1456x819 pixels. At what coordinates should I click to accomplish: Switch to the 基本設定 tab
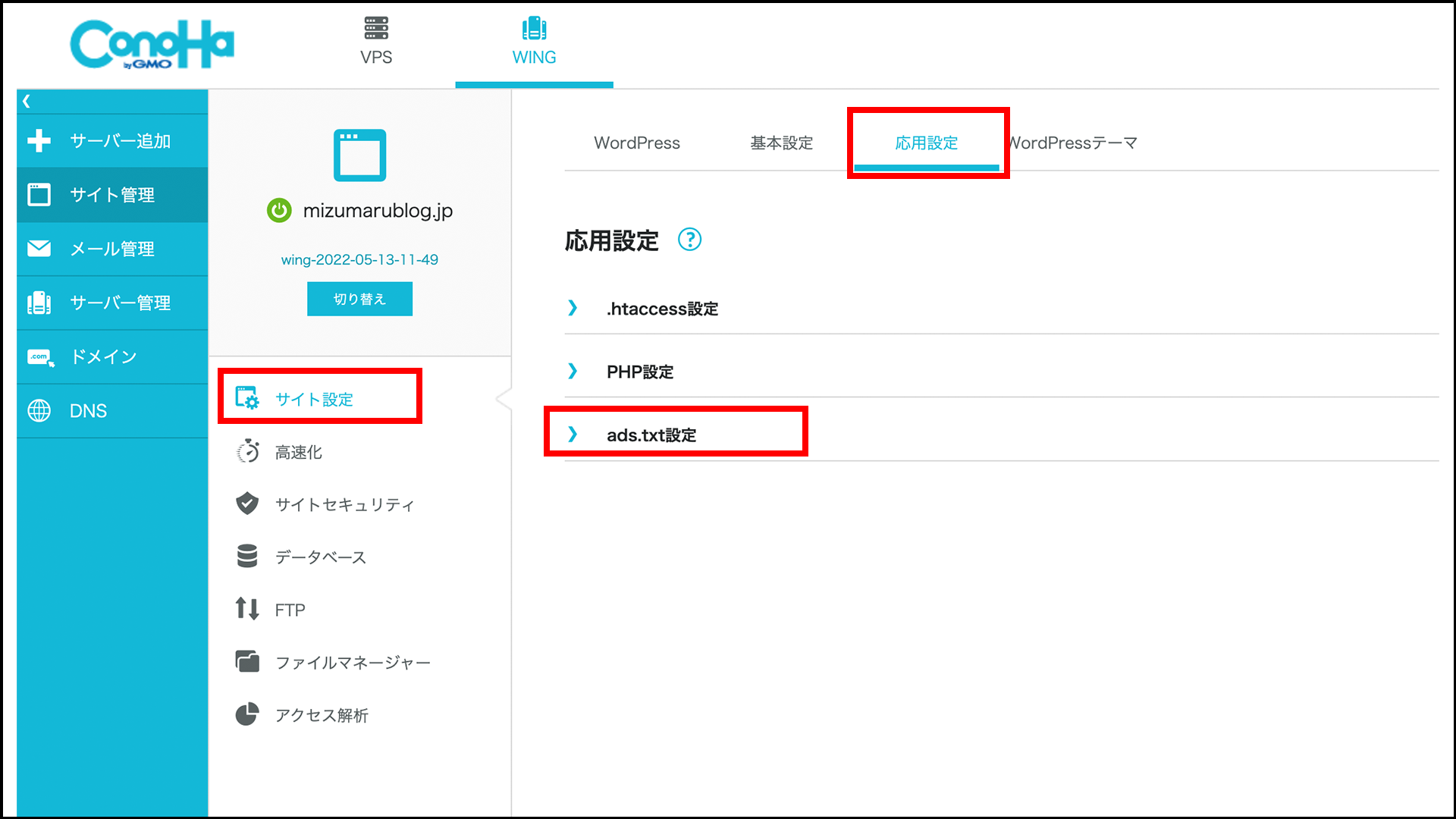(x=781, y=143)
